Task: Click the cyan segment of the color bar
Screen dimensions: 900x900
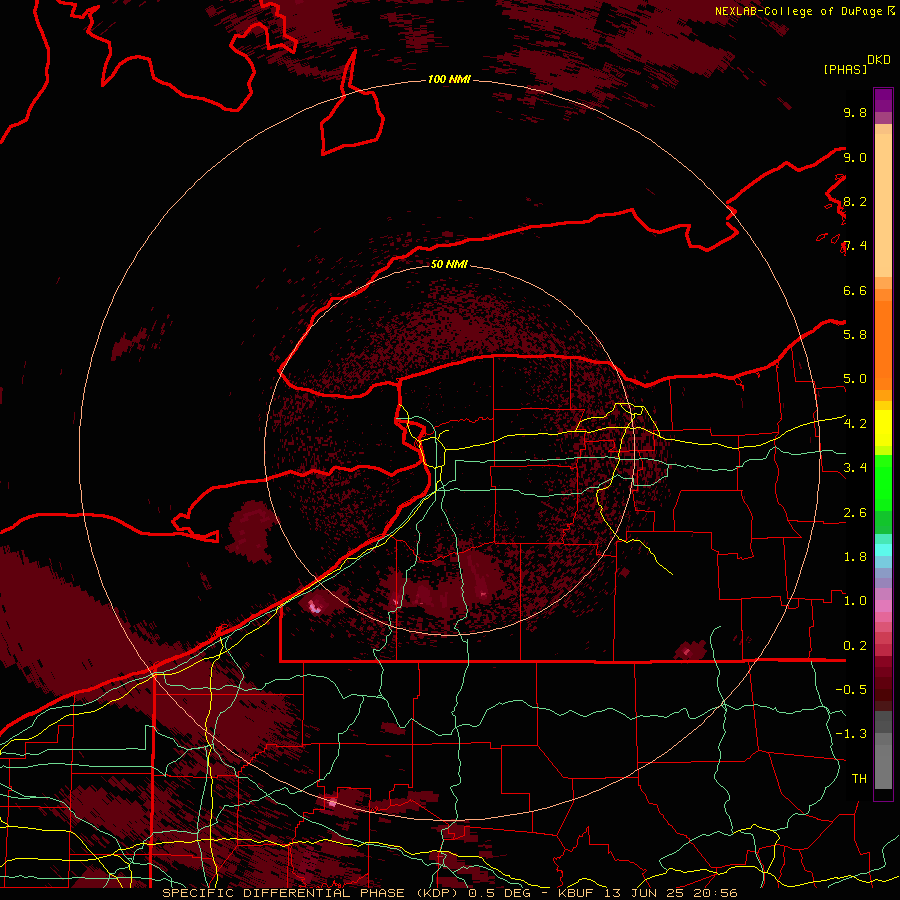Action: 883,549
